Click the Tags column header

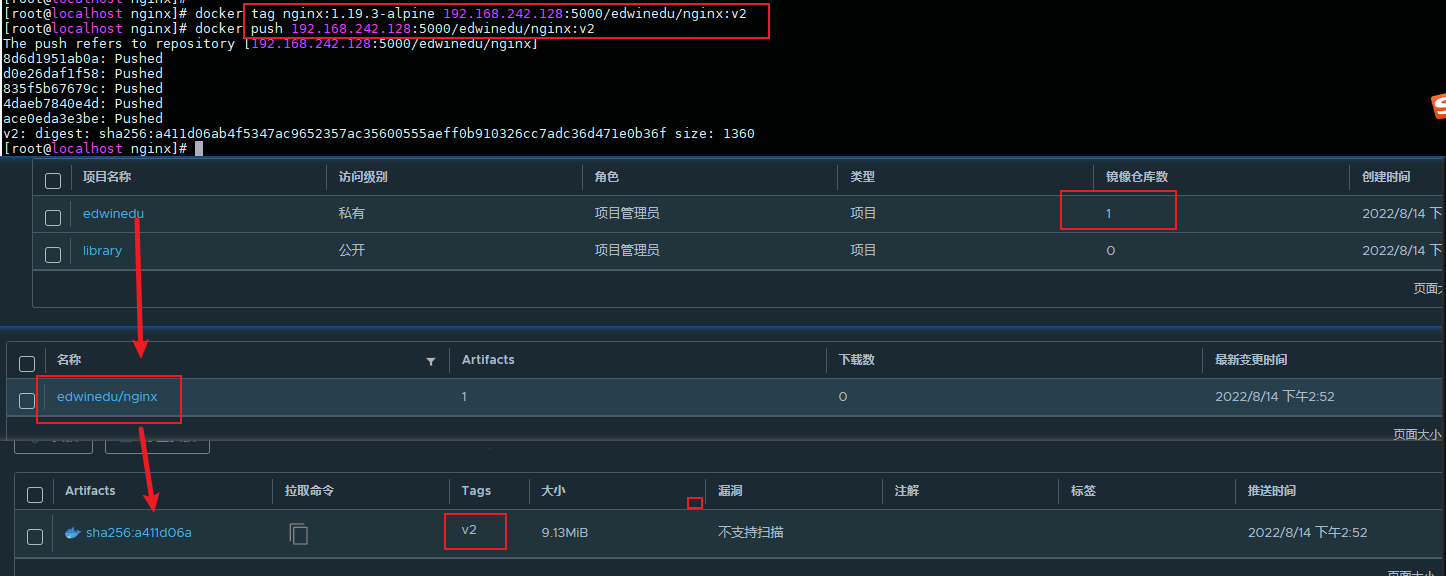click(x=476, y=491)
